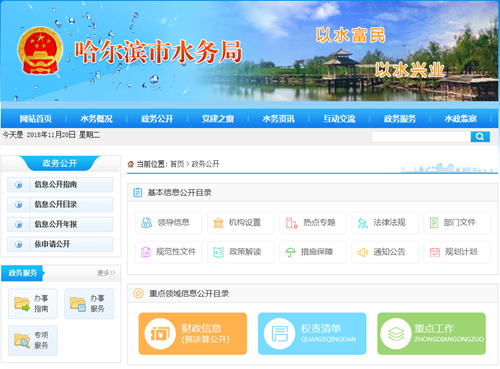Click the 哈尔滨市水务局 banner title

click(x=158, y=52)
